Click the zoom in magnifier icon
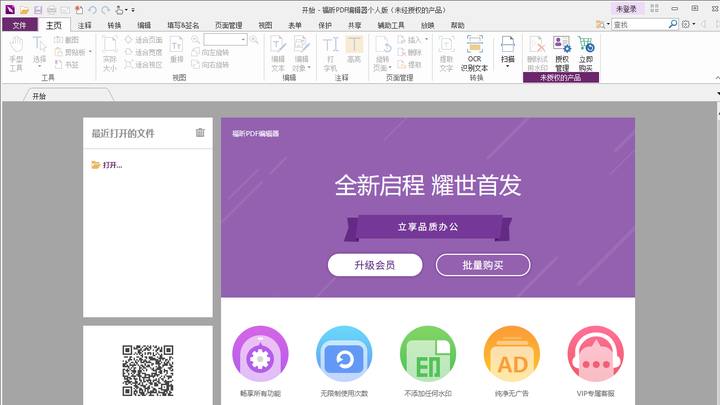The width and height of the screenshot is (720, 405). point(254,40)
